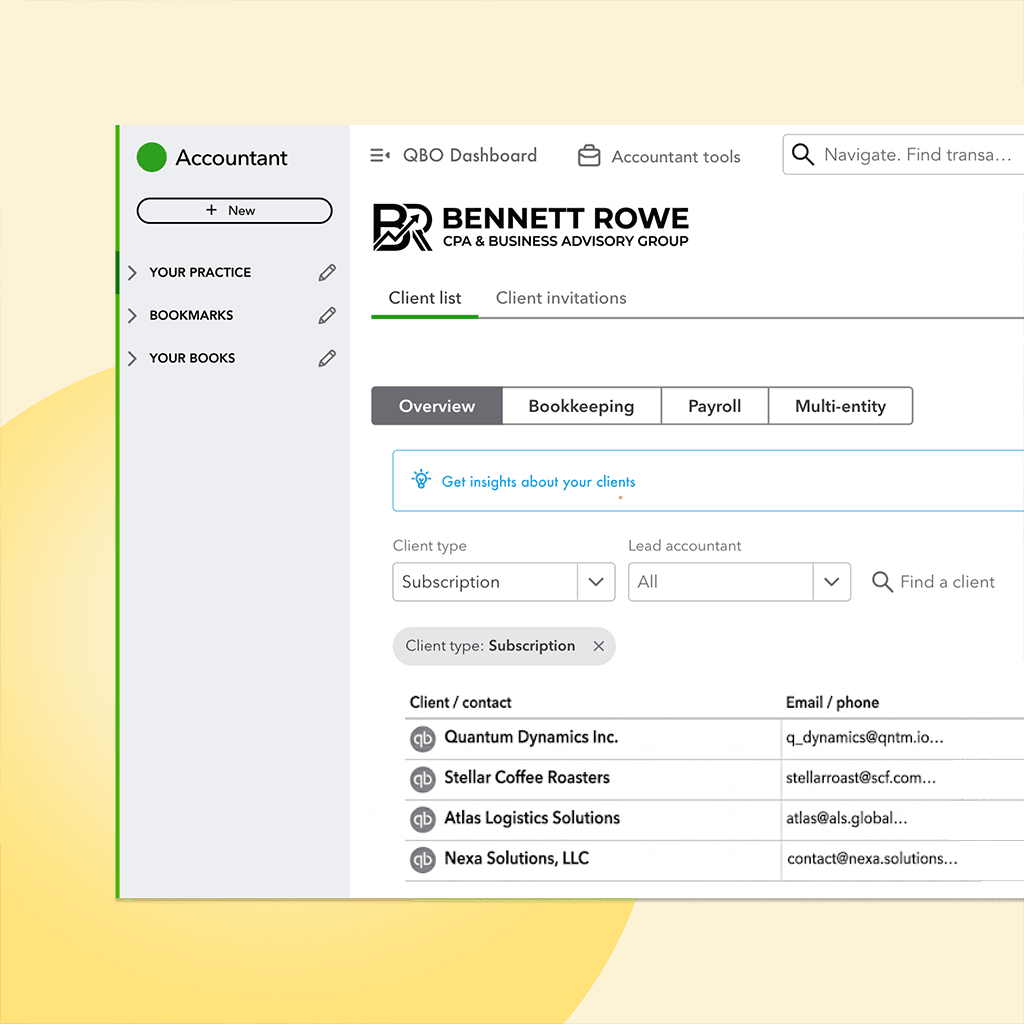The height and width of the screenshot is (1024, 1024).
Task: Expand the BOOKMARKS section chevron
Action: click(x=133, y=315)
